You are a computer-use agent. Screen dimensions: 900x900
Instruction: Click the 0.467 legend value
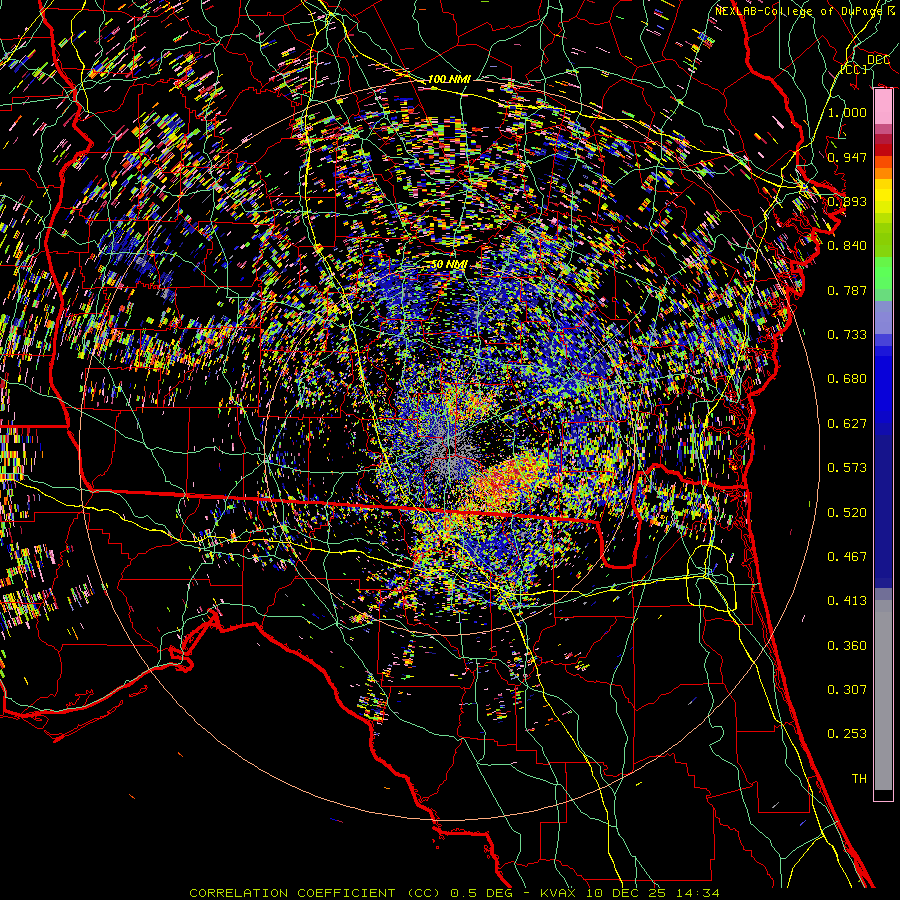tap(847, 557)
